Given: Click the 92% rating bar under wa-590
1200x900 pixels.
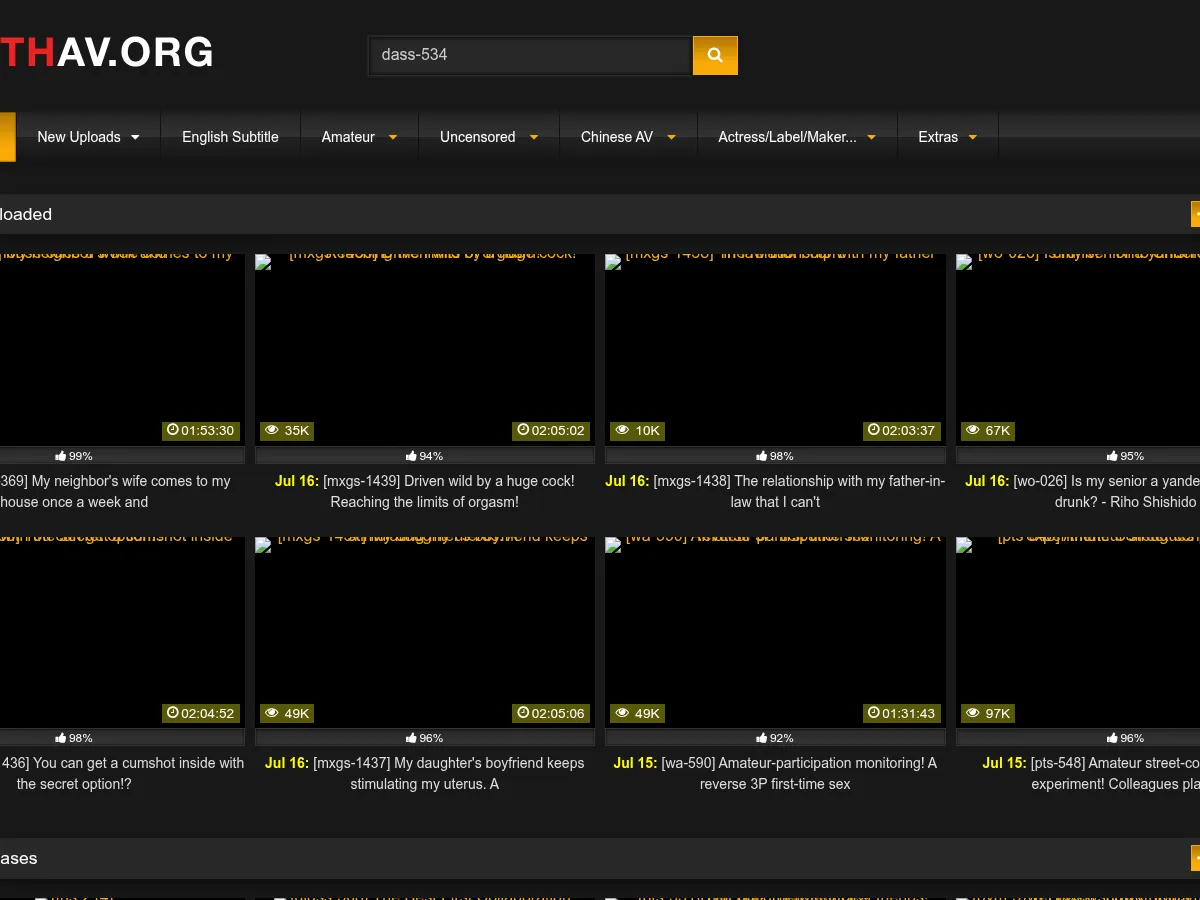Looking at the screenshot, I should click(x=775, y=738).
